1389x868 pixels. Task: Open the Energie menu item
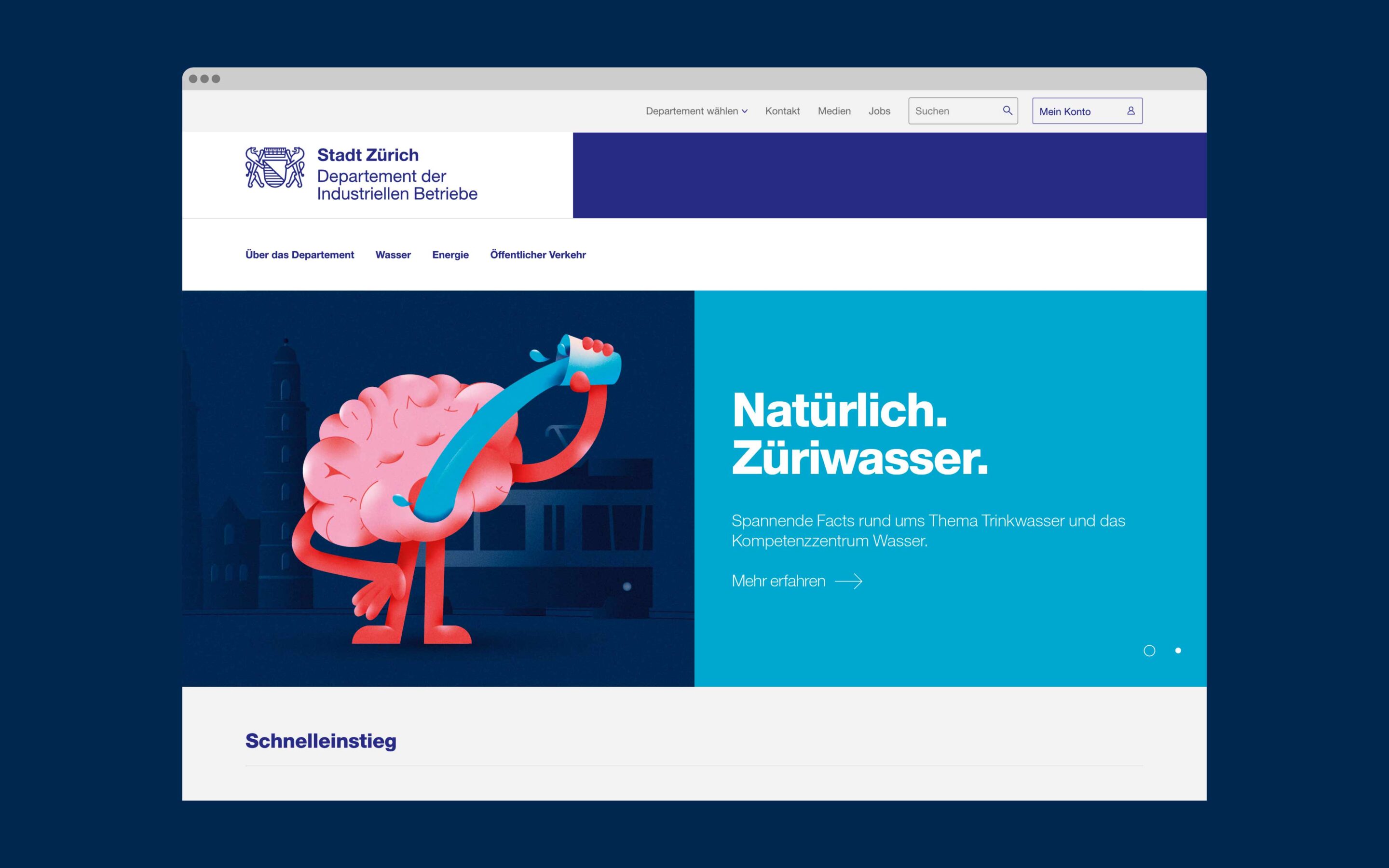450,255
